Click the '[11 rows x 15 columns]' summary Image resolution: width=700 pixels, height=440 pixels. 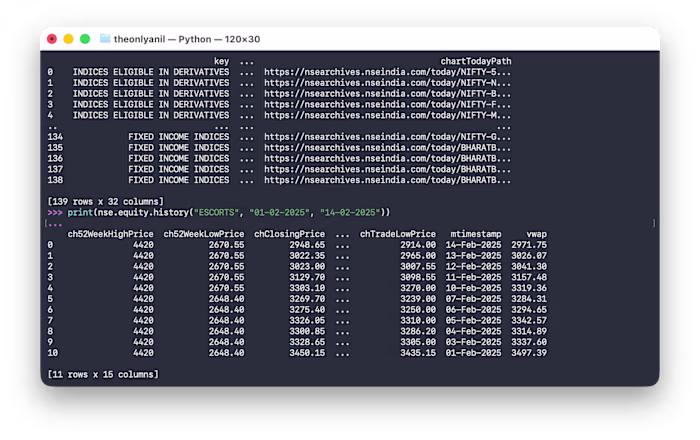(103, 374)
